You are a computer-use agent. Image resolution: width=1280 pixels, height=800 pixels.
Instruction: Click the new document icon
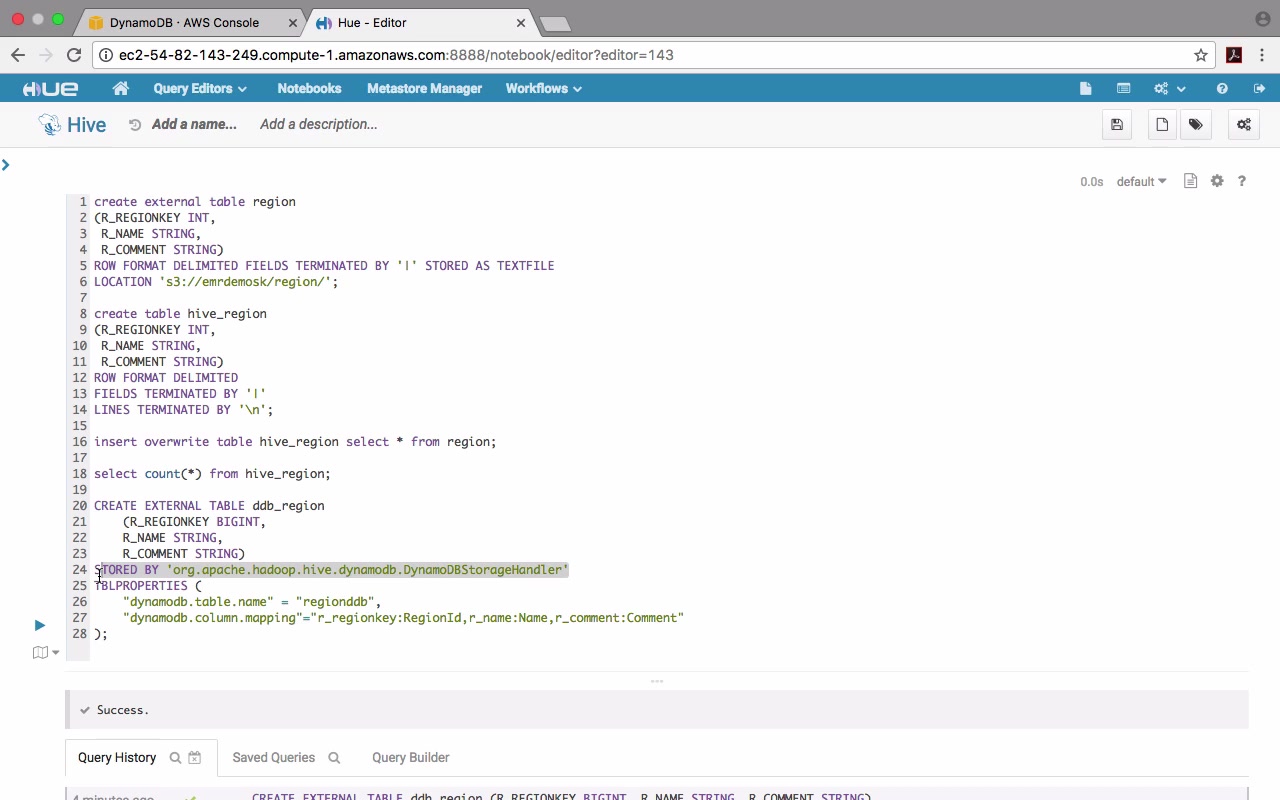coord(1162,125)
